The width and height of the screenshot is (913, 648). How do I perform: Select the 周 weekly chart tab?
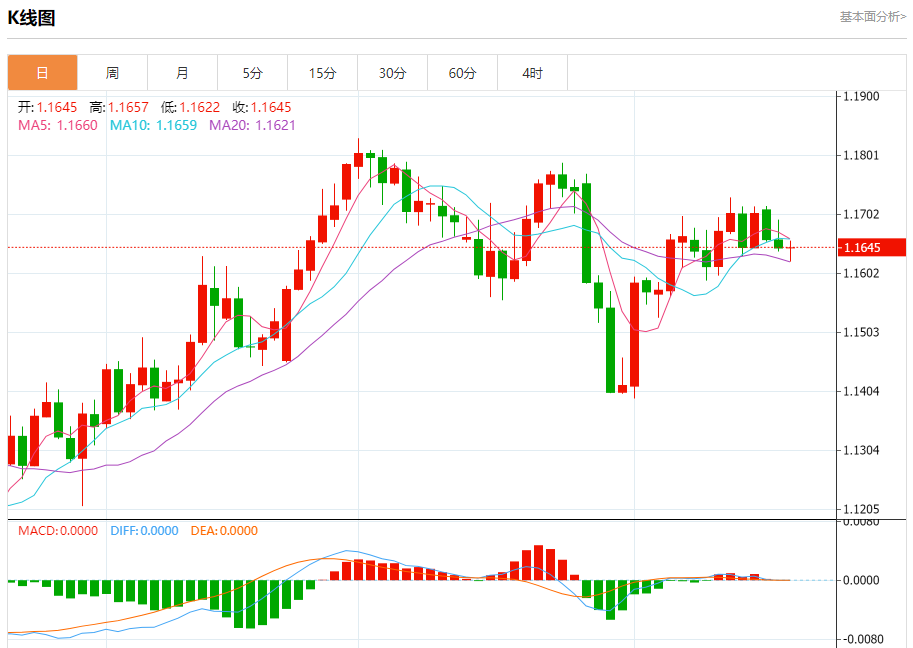(112, 73)
